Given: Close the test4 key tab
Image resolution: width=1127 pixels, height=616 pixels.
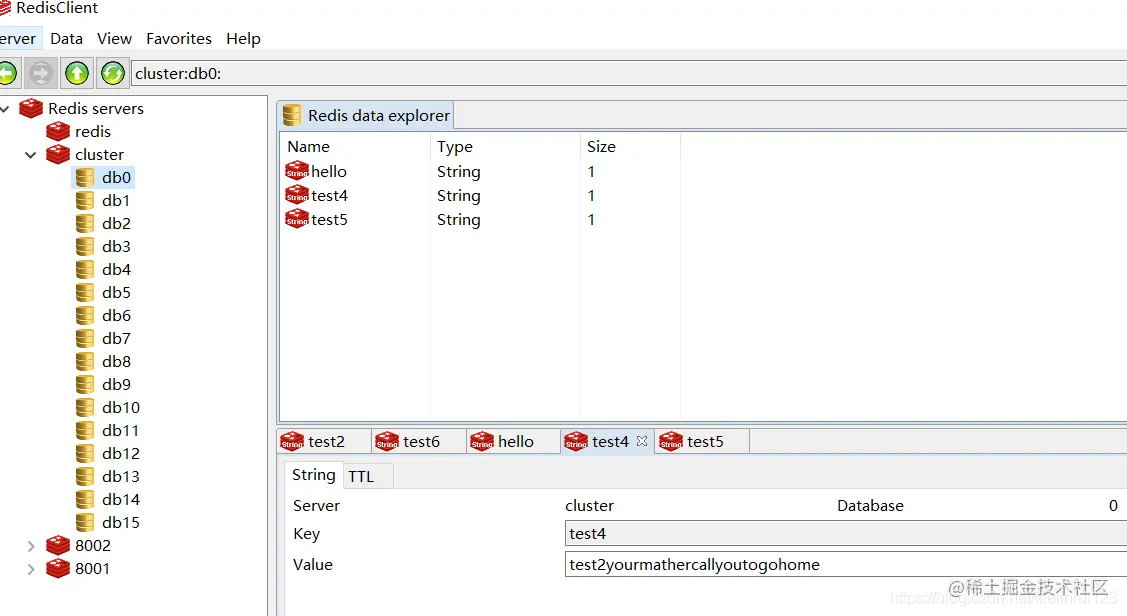Looking at the screenshot, I should (x=642, y=441).
